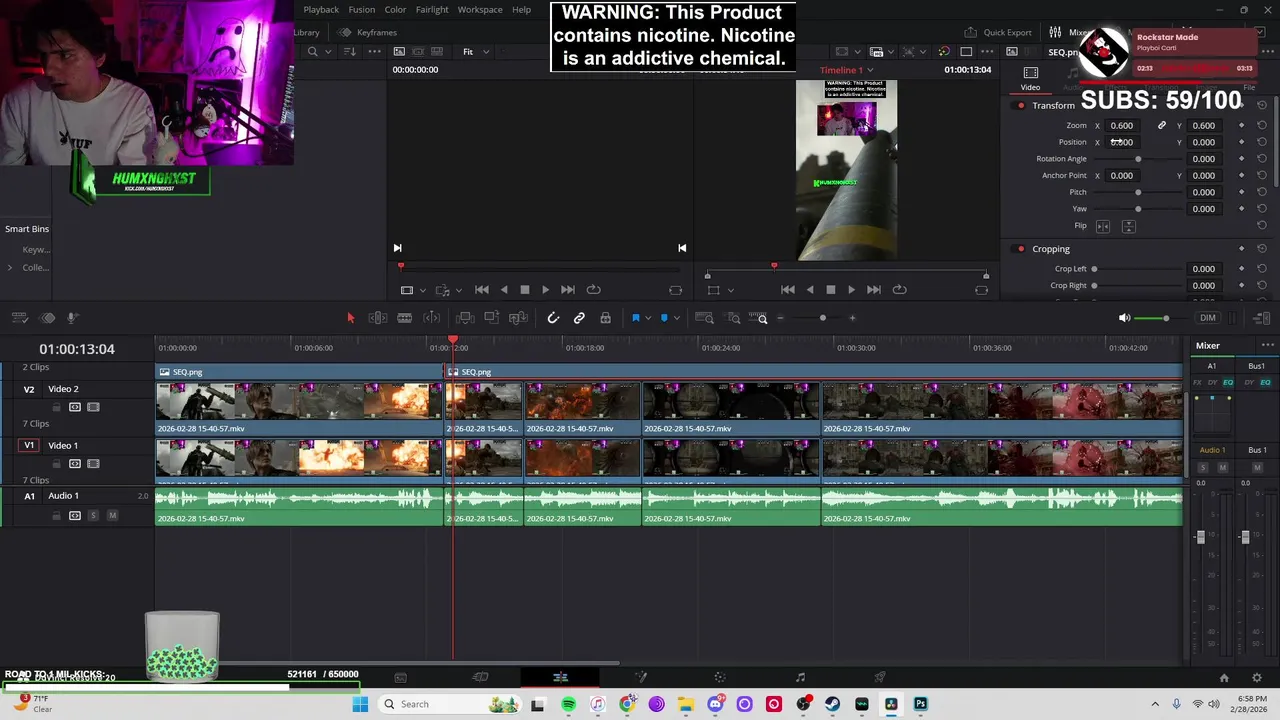Open Timeline View Options icon
Screen dimensions: 1280x720
19,318
